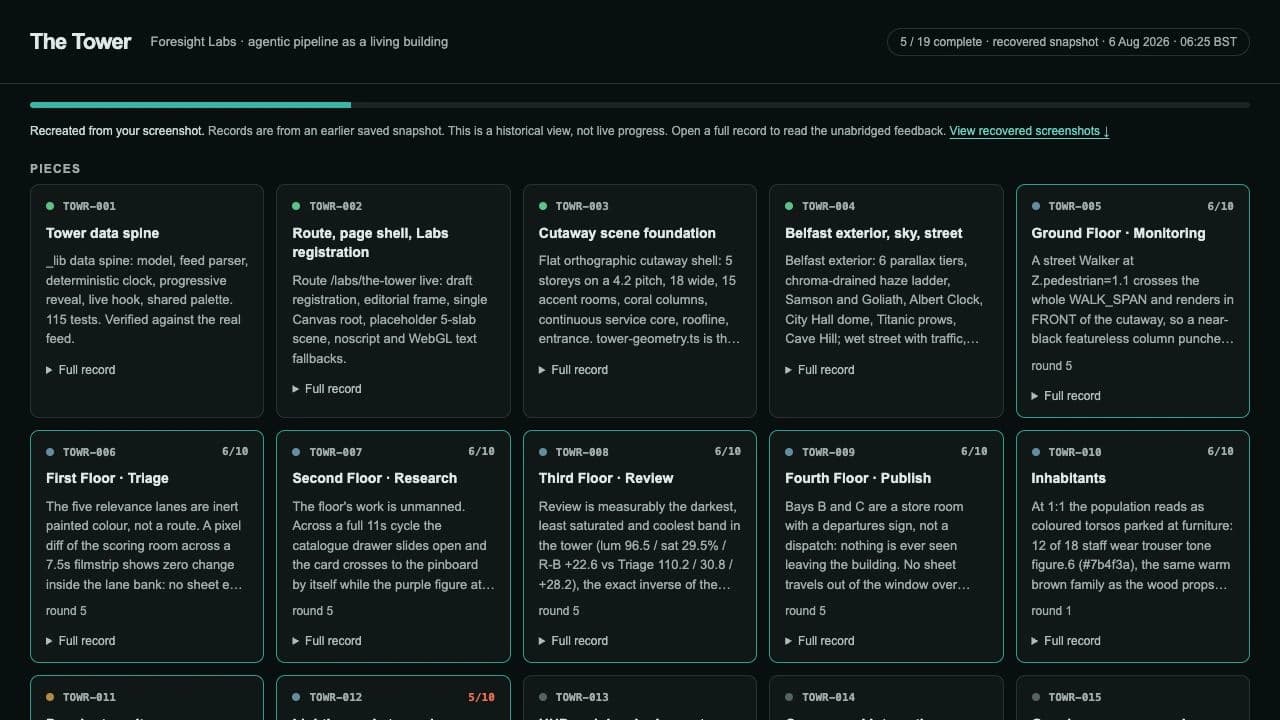Click blue status dot on TOWR-010
This screenshot has height=720, width=1280.
1035,452
